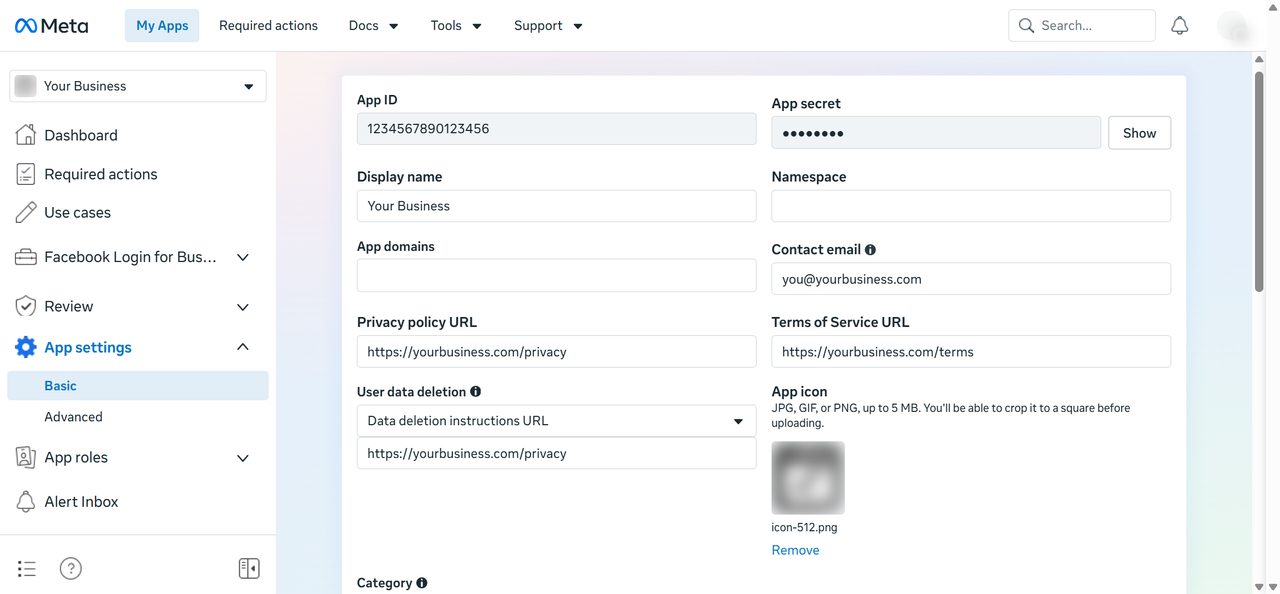Click the icon-512.png file name
This screenshot has height=594, width=1280.
[805, 527]
